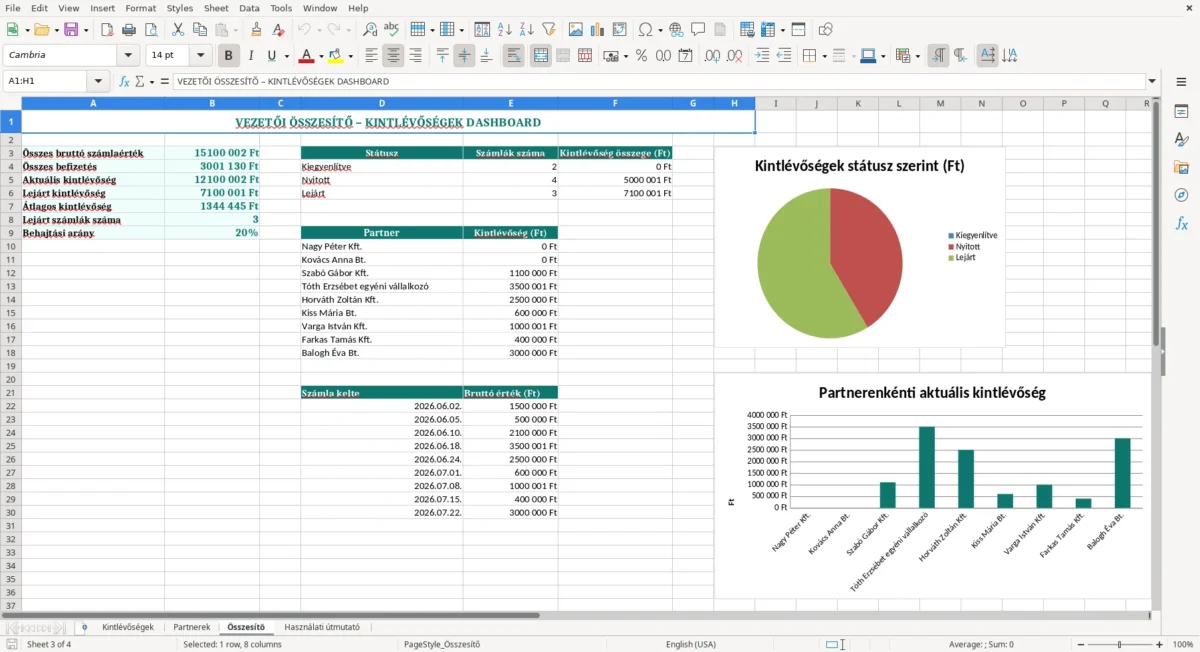Click Sort Ascending icon
The height and width of the screenshot is (652, 1200).
505,29
